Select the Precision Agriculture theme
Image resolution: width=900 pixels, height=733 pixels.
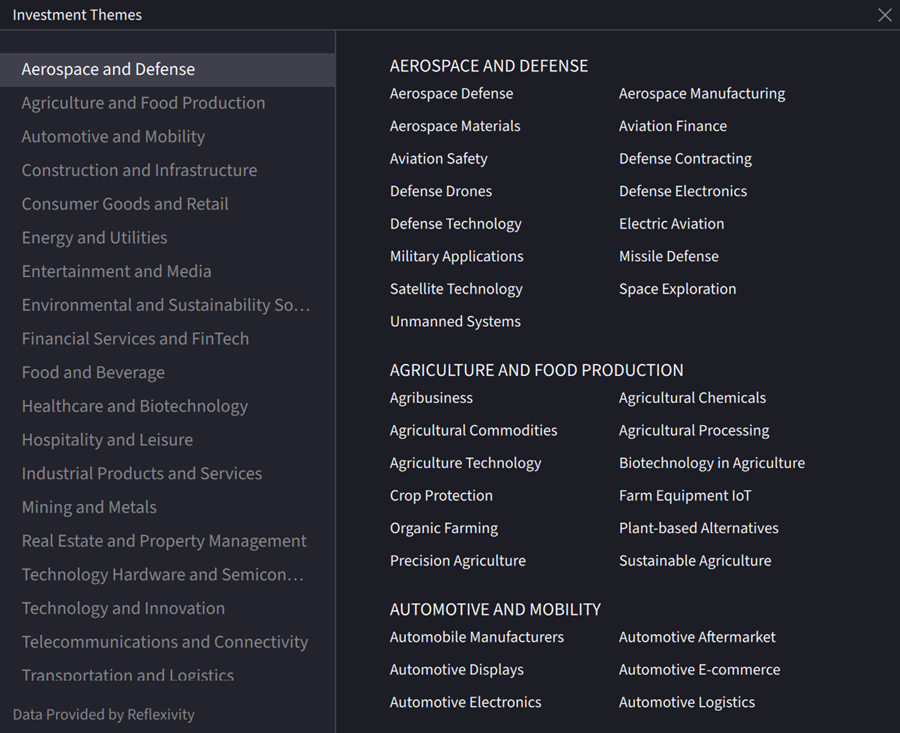point(457,561)
